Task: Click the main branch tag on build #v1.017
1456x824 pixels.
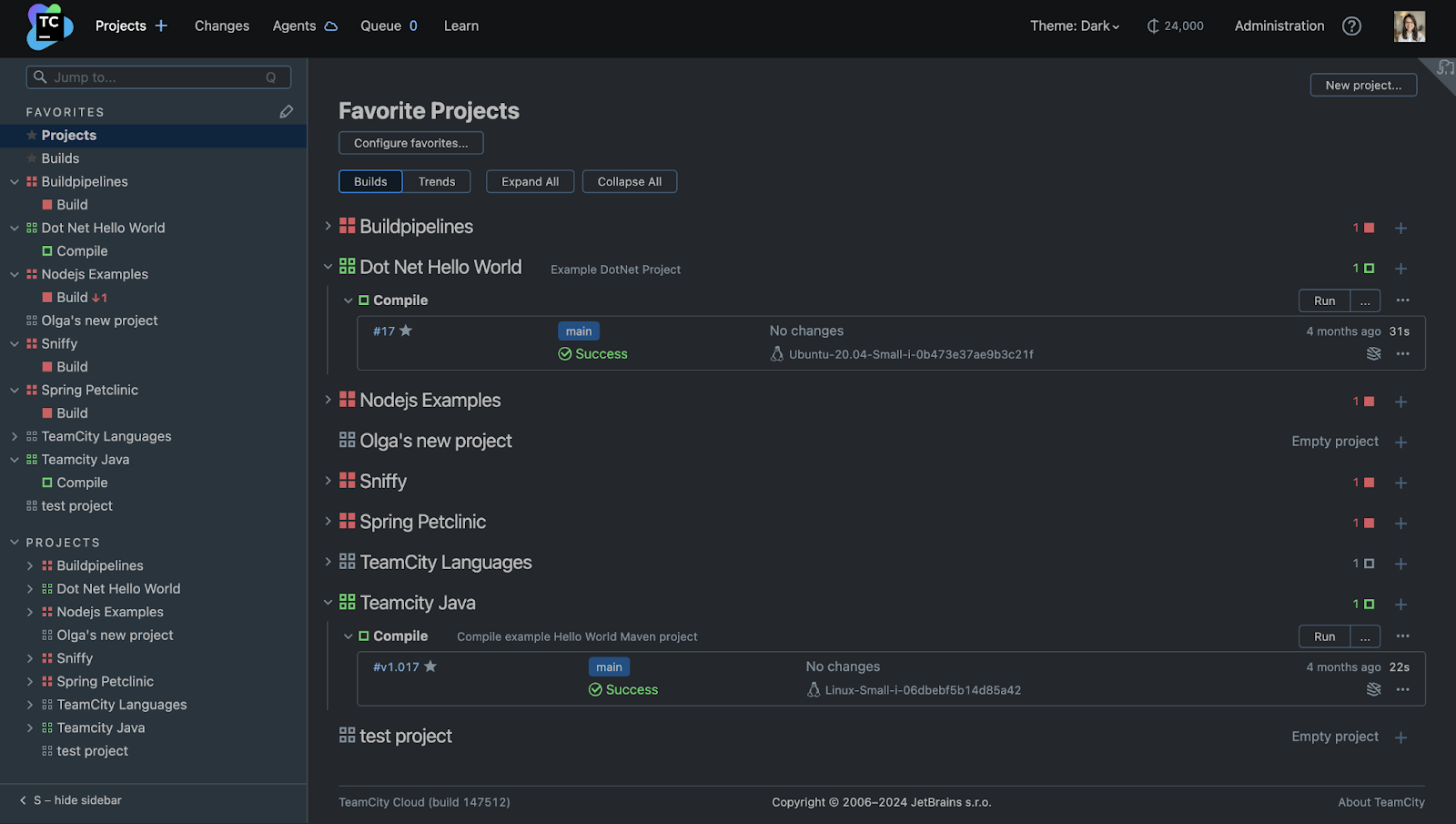Action: pos(609,667)
